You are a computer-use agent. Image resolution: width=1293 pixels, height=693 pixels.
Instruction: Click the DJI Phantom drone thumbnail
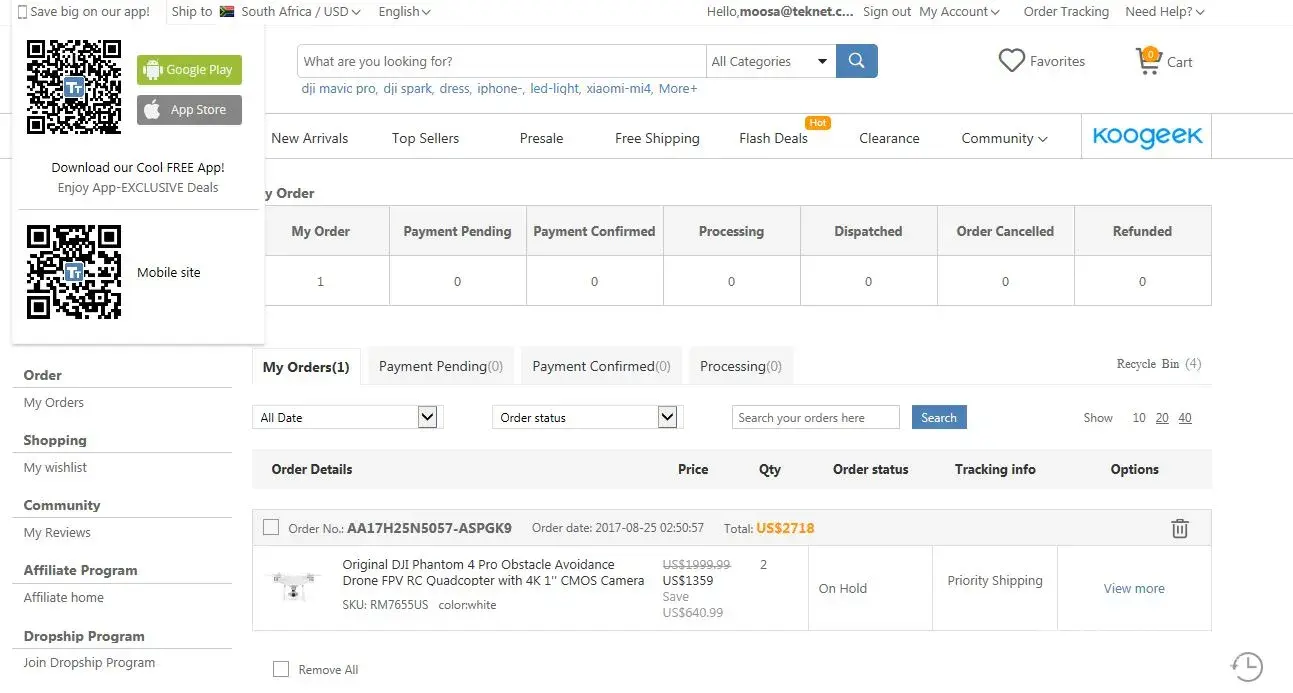pos(294,585)
